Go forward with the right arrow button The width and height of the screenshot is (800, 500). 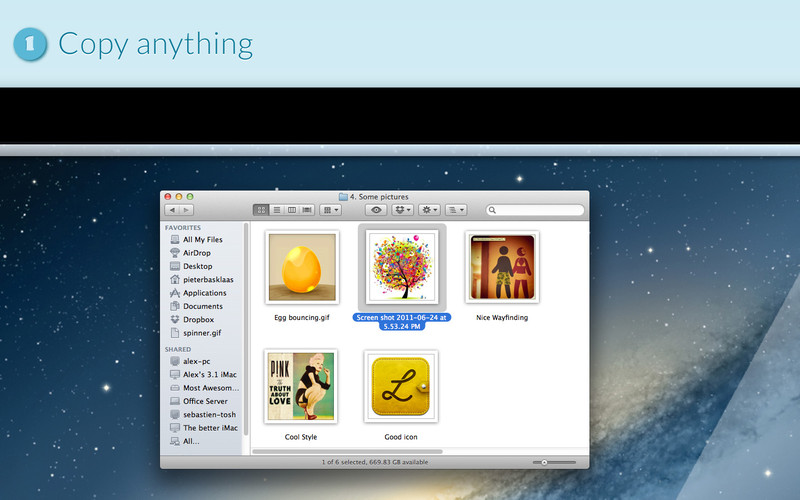coord(186,210)
